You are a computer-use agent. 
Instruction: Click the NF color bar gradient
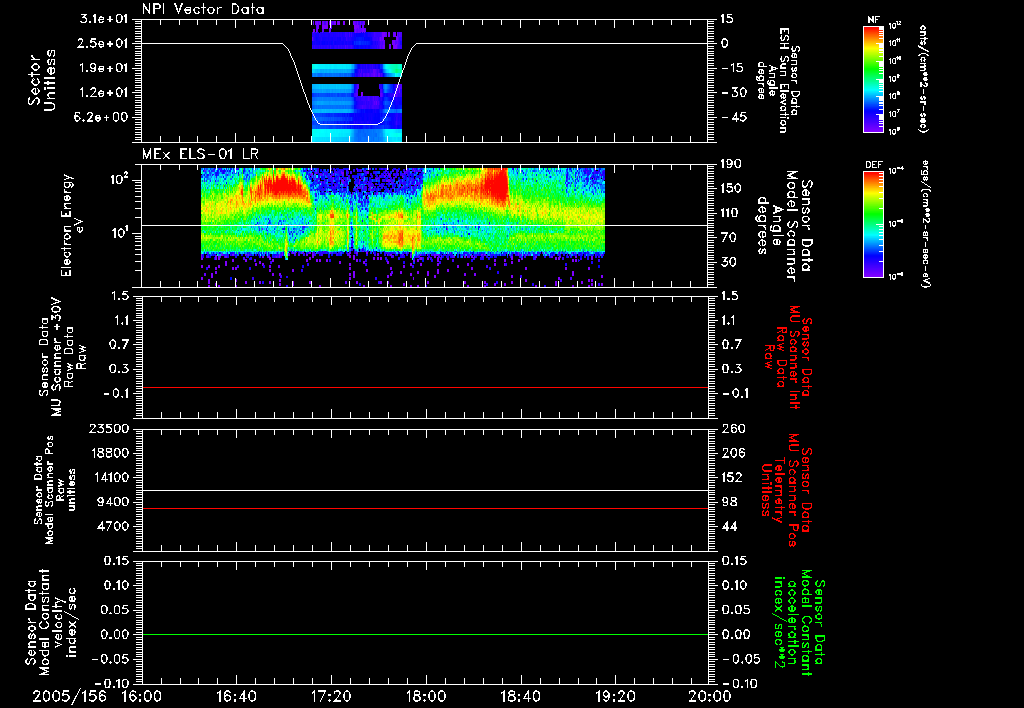[873, 78]
